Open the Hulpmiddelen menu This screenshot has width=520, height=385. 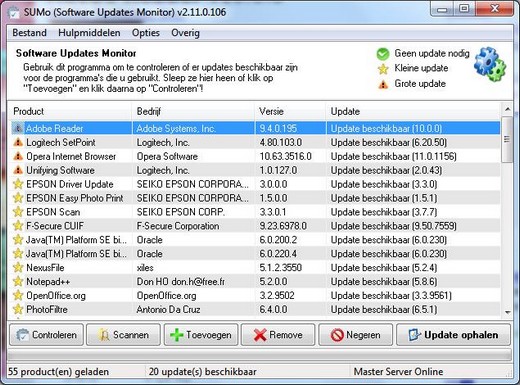[x=89, y=33]
